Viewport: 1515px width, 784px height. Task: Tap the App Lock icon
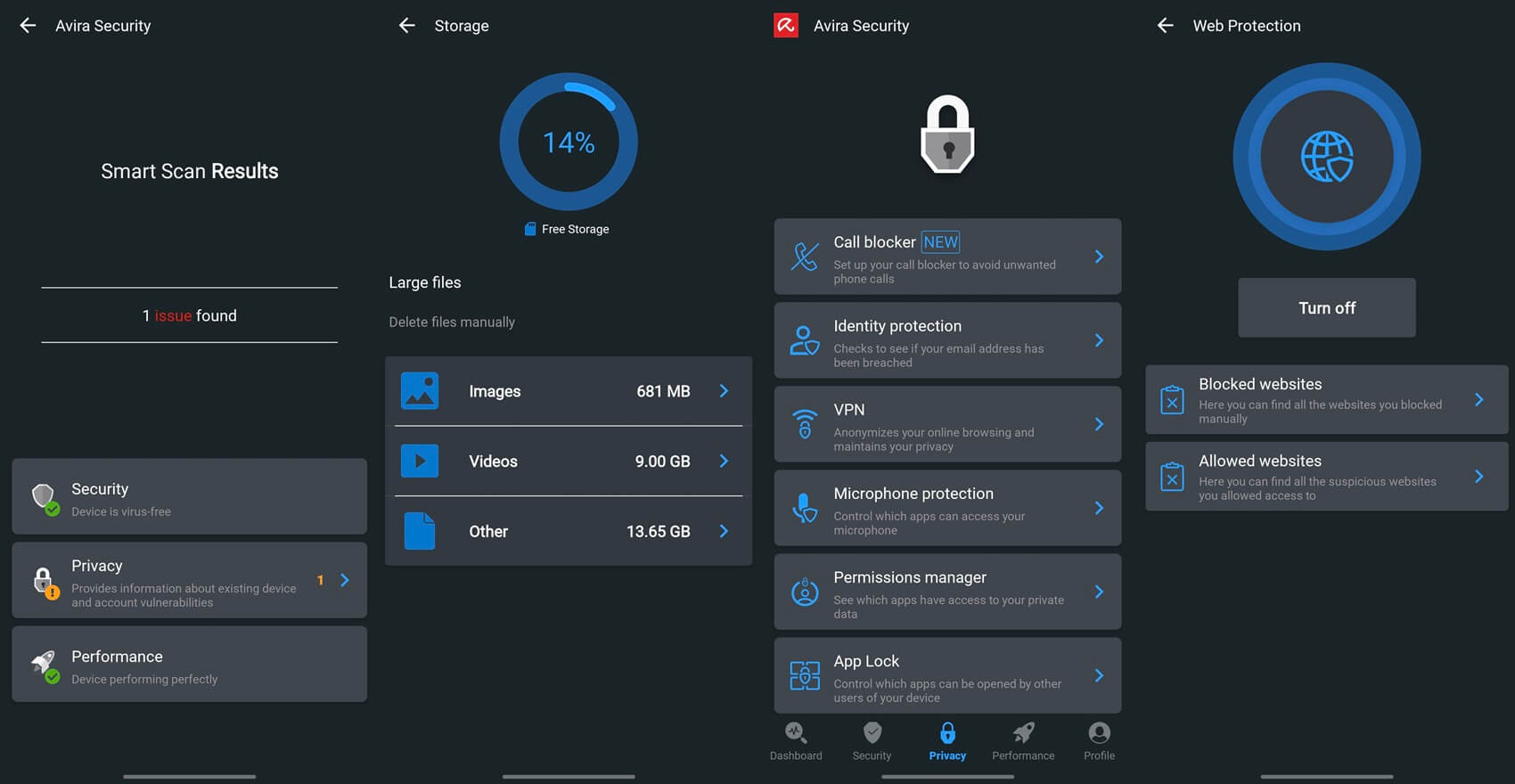[x=805, y=675]
